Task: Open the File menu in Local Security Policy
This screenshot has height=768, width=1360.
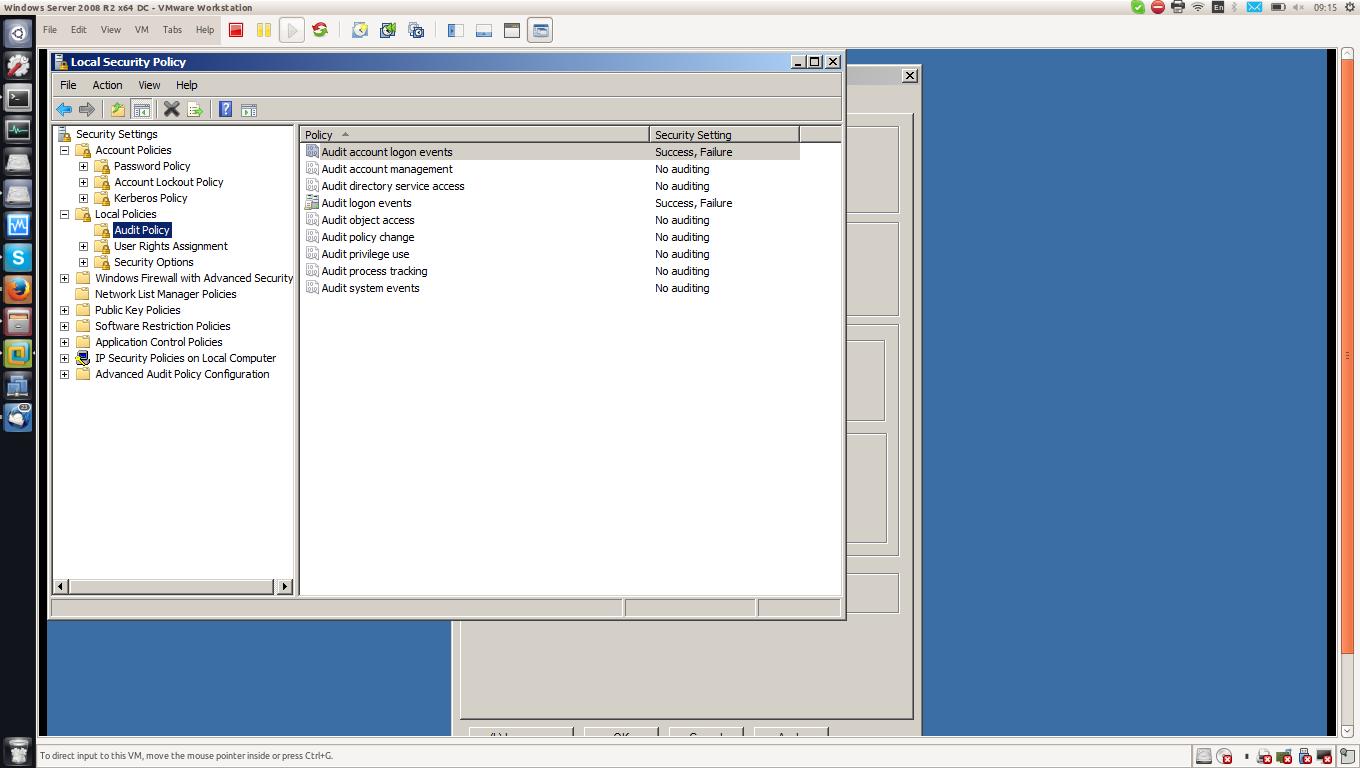Action: pyautogui.click(x=68, y=85)
